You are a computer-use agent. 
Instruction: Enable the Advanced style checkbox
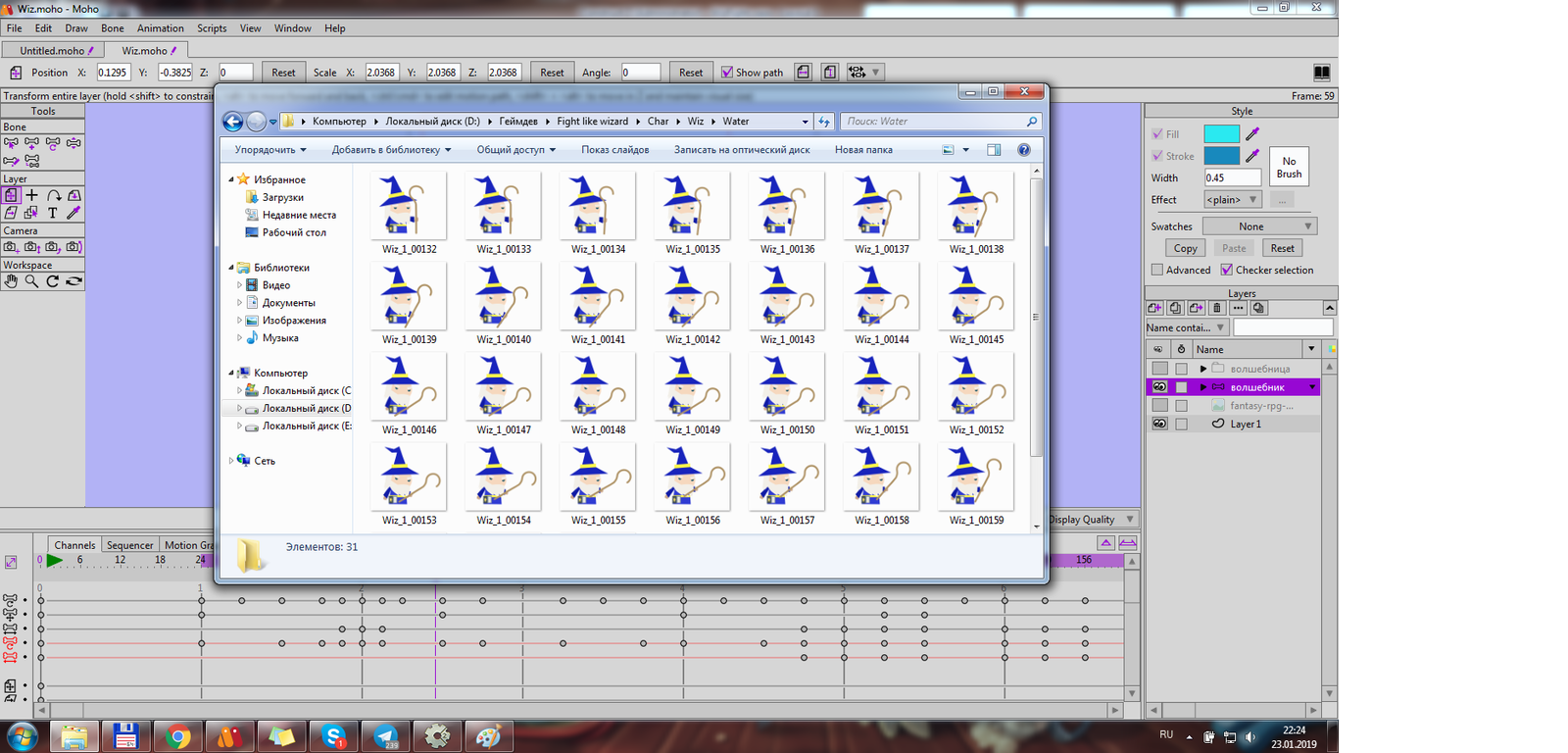click(x=1157, y=270)
